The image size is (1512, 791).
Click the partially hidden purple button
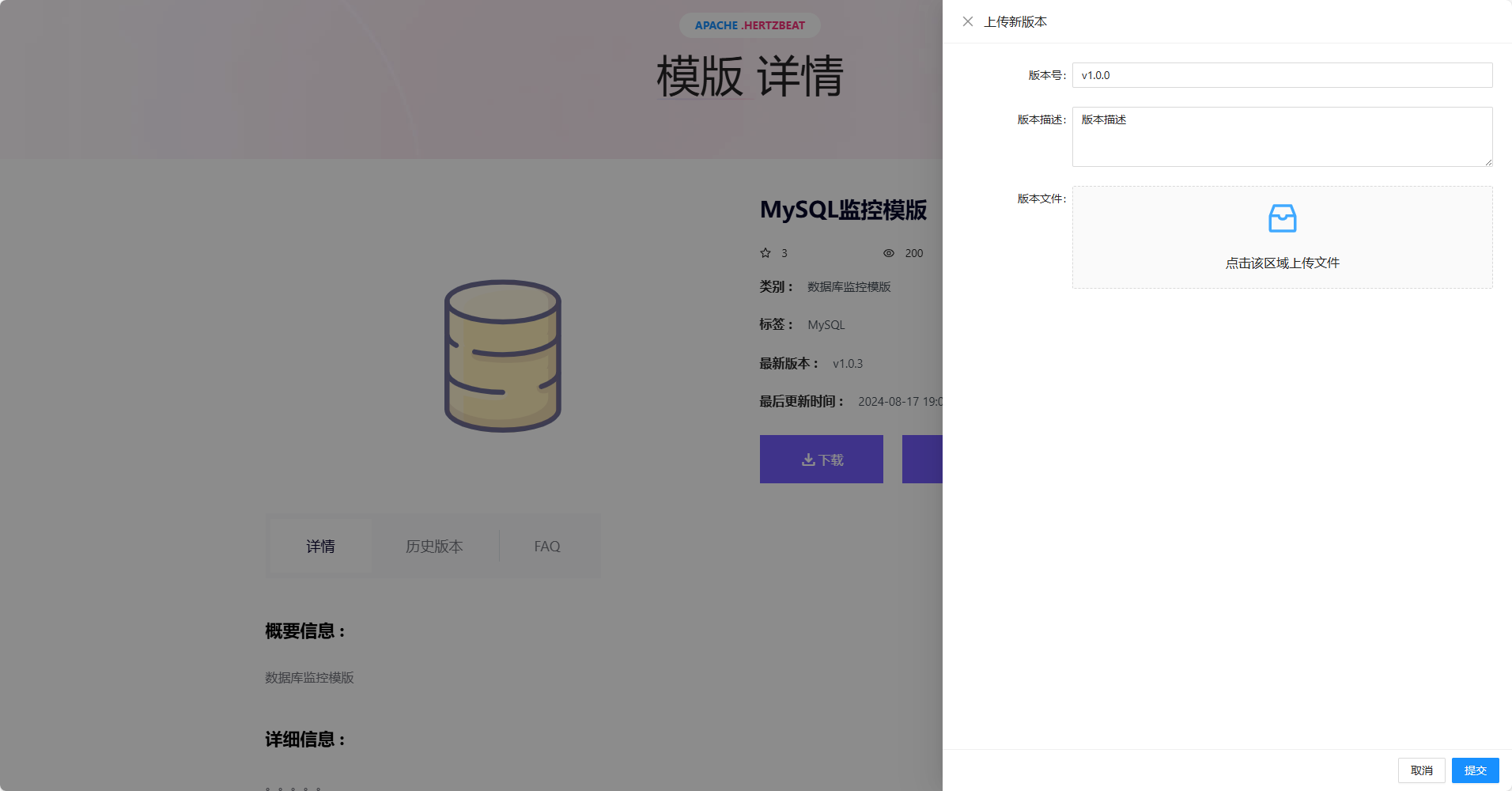[923, 460]
